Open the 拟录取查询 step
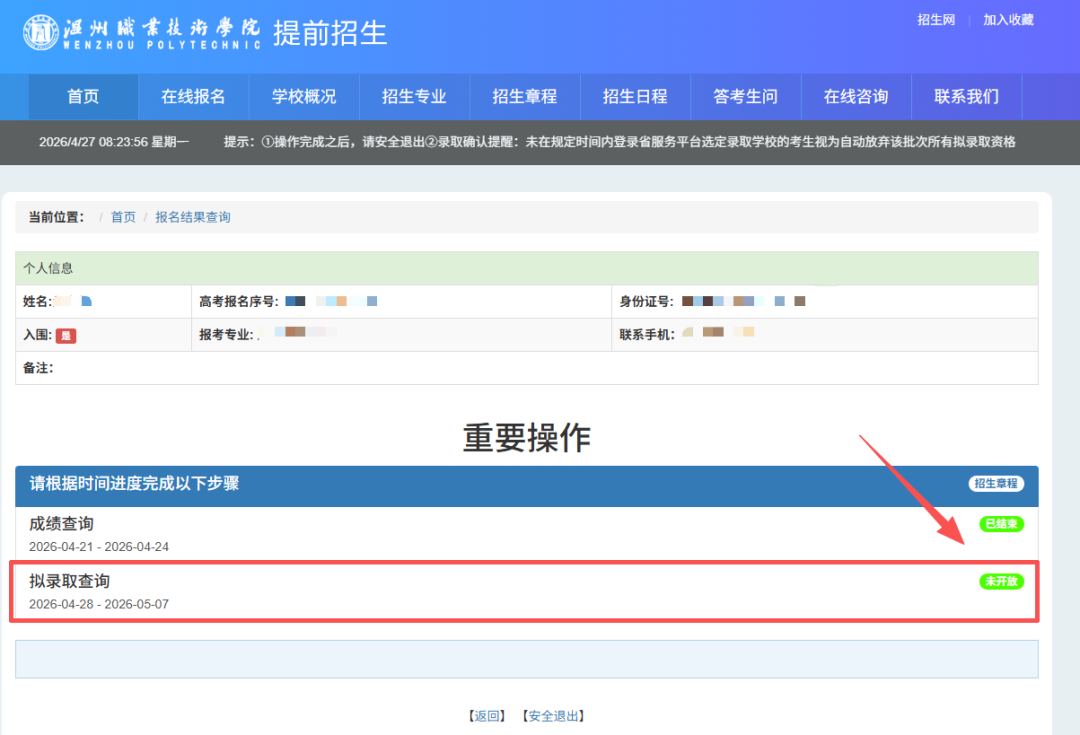This screenshot has height=735, width=1080. click(69, 581)
